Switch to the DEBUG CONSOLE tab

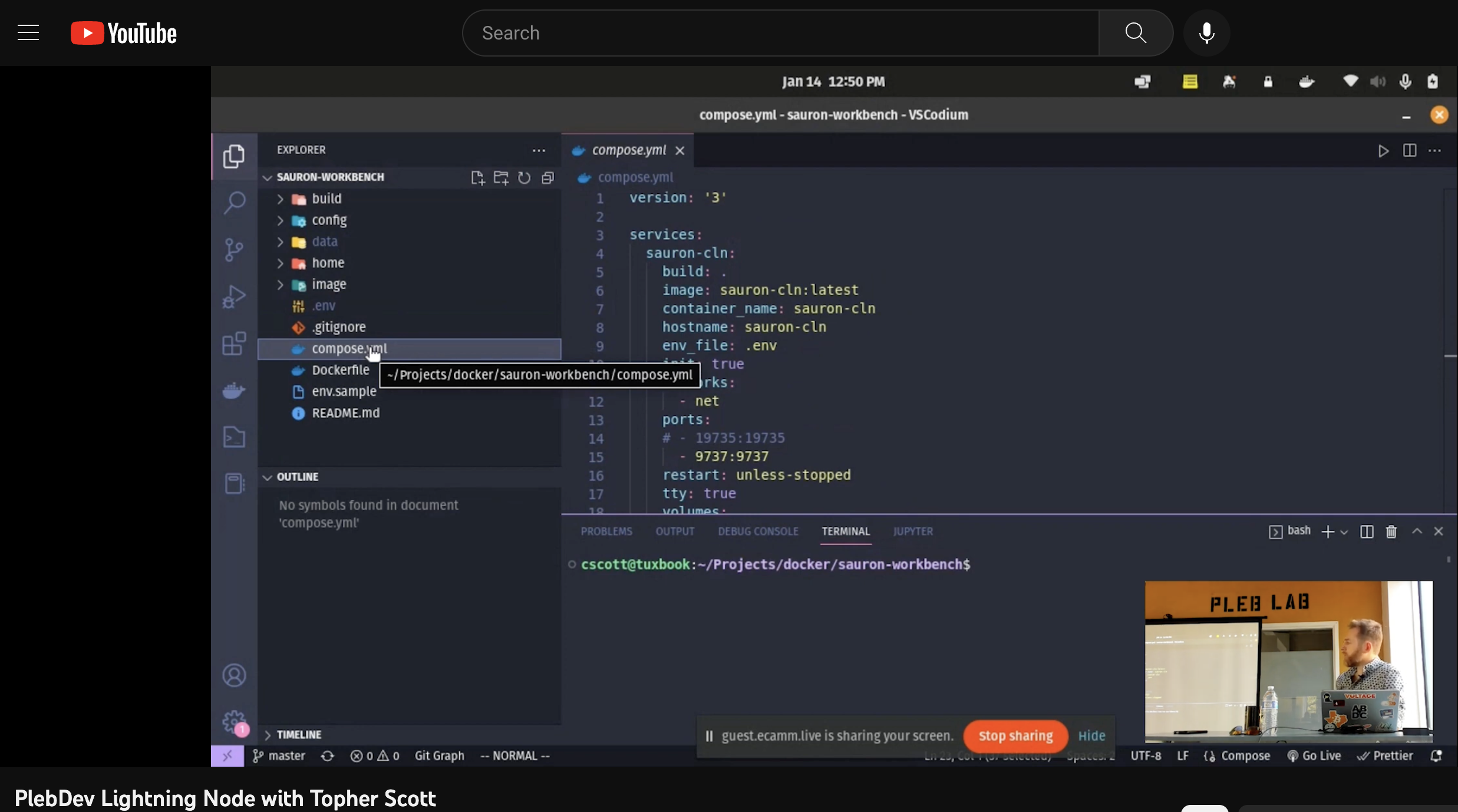click(x=758, y=532)
